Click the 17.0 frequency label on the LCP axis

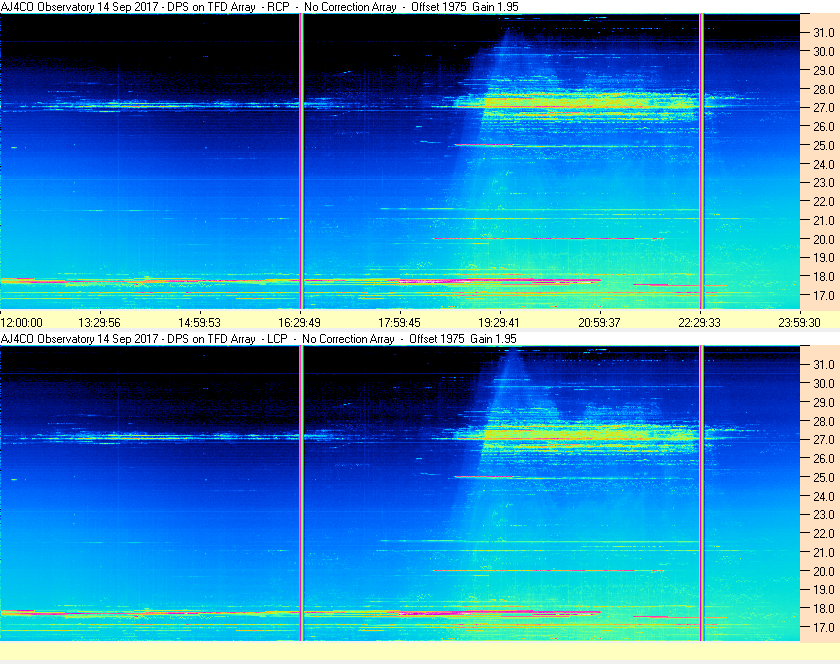point(824,627)
